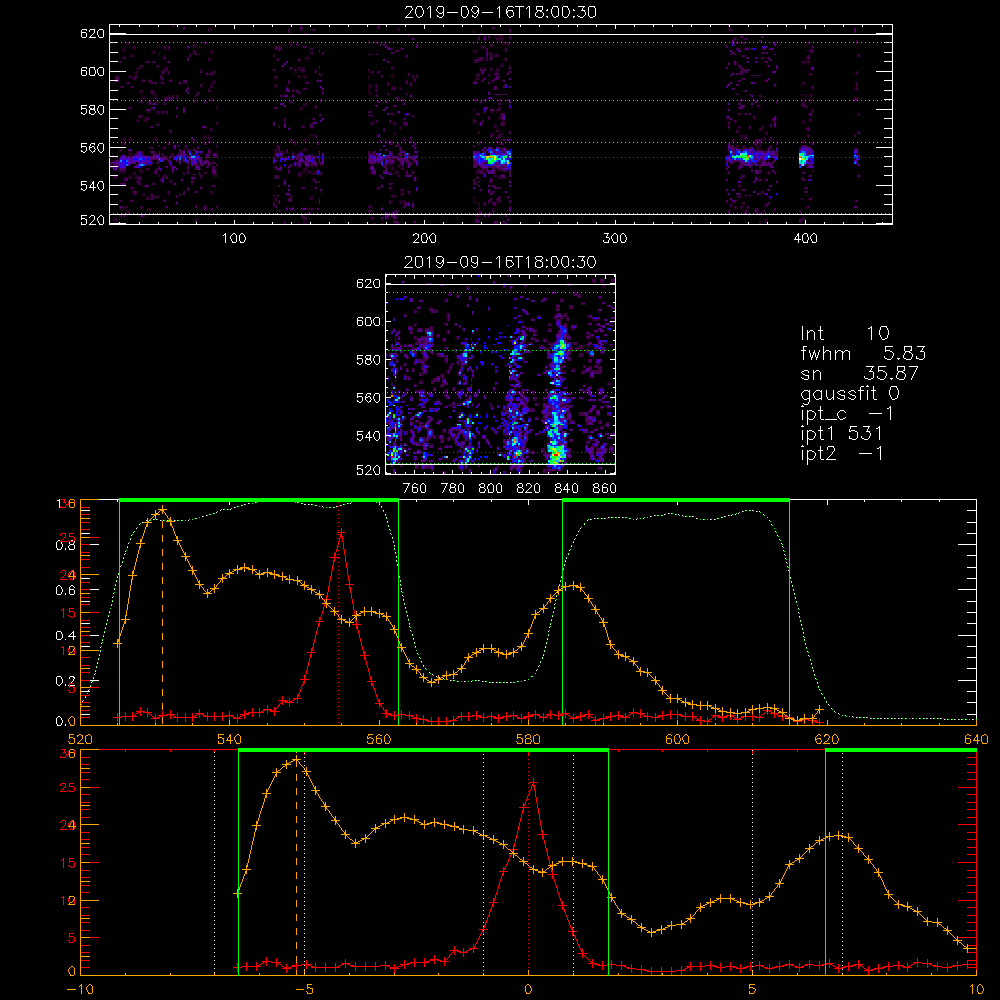Click the red Gaussian peak apex near 555 in profile plot
This screenshot has width=1000, height=1000.
point(342,531)
